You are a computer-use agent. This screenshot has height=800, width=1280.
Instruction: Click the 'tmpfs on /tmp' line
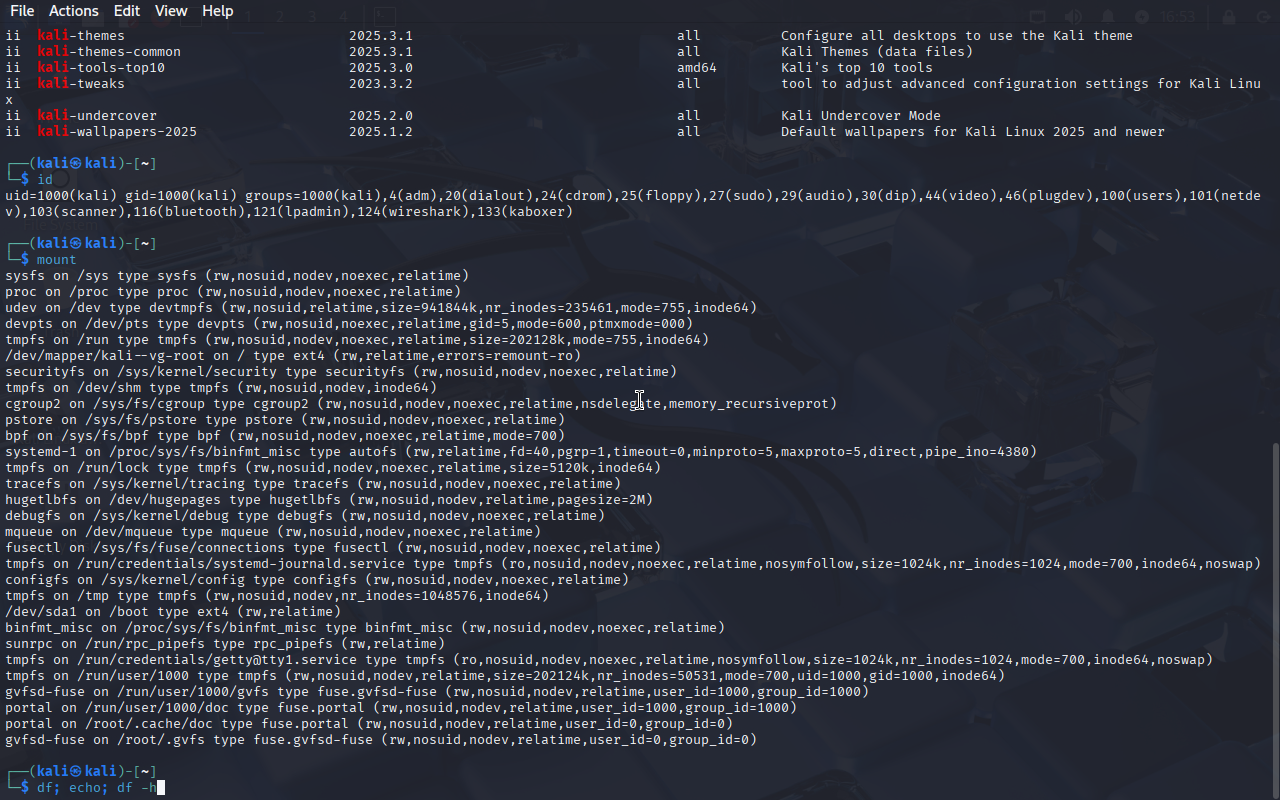[277, 596]
